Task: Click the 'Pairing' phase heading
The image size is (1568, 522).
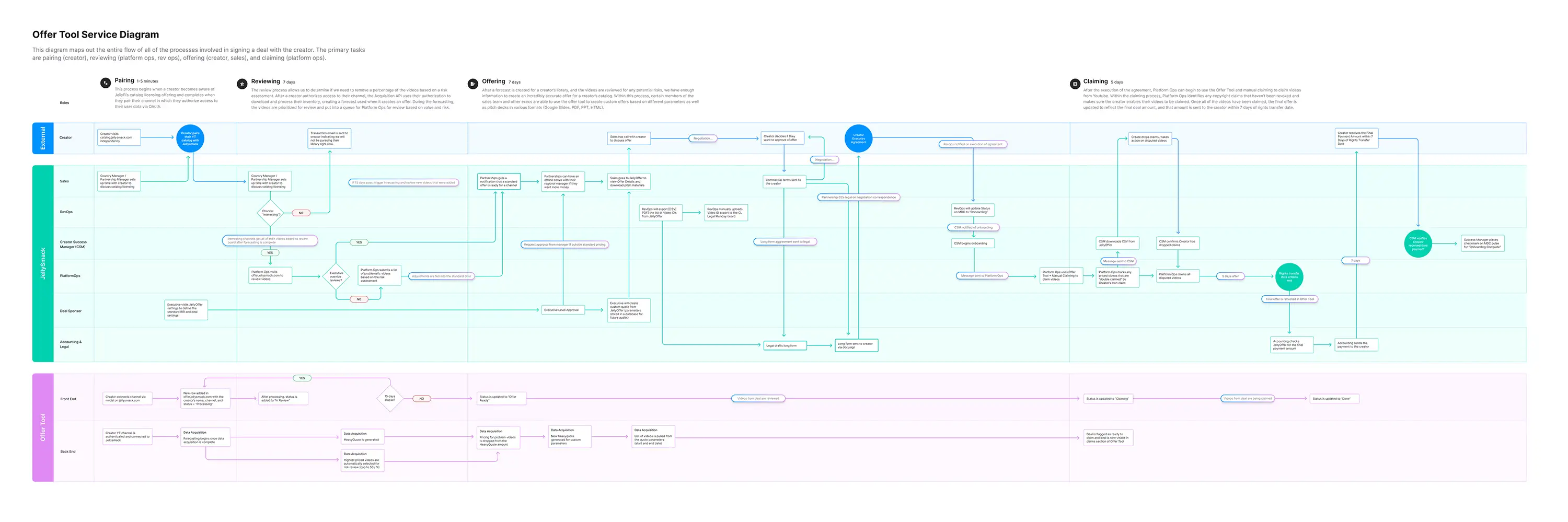Action: pyautogui.click(x=124, y=80)
